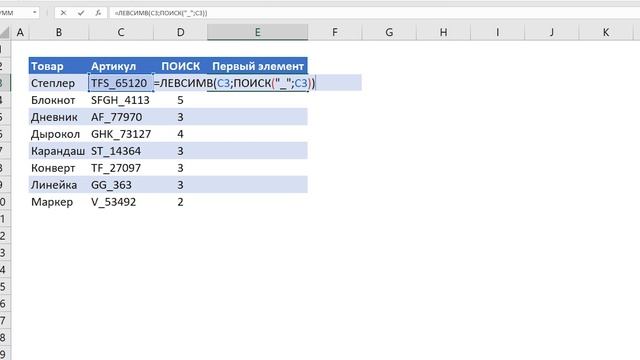This screenshot has height=360, width=640.
Task: Select the cell 'TF_27097'
Action: pos(121,168)
